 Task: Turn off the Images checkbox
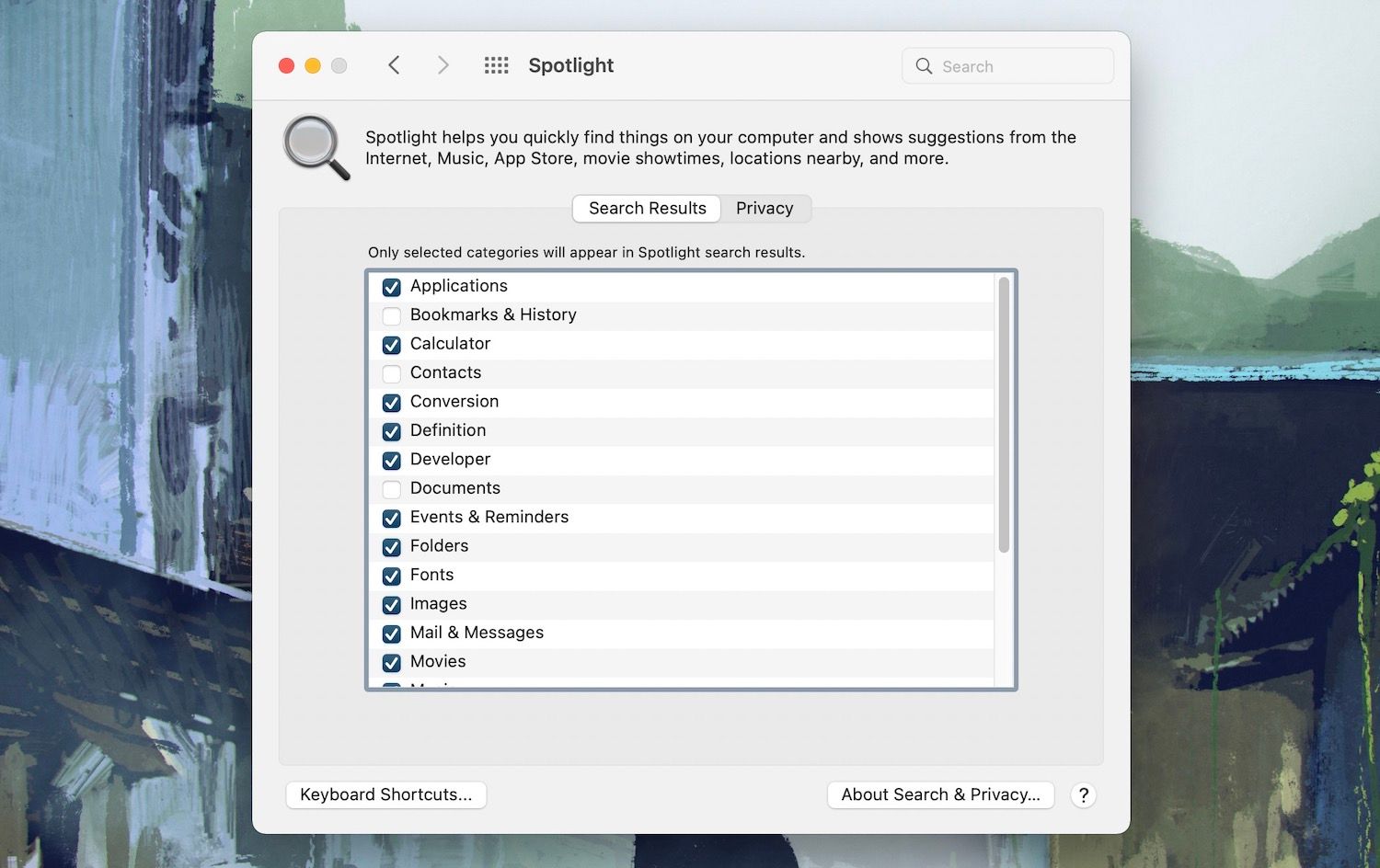click(x=392, y=605)
